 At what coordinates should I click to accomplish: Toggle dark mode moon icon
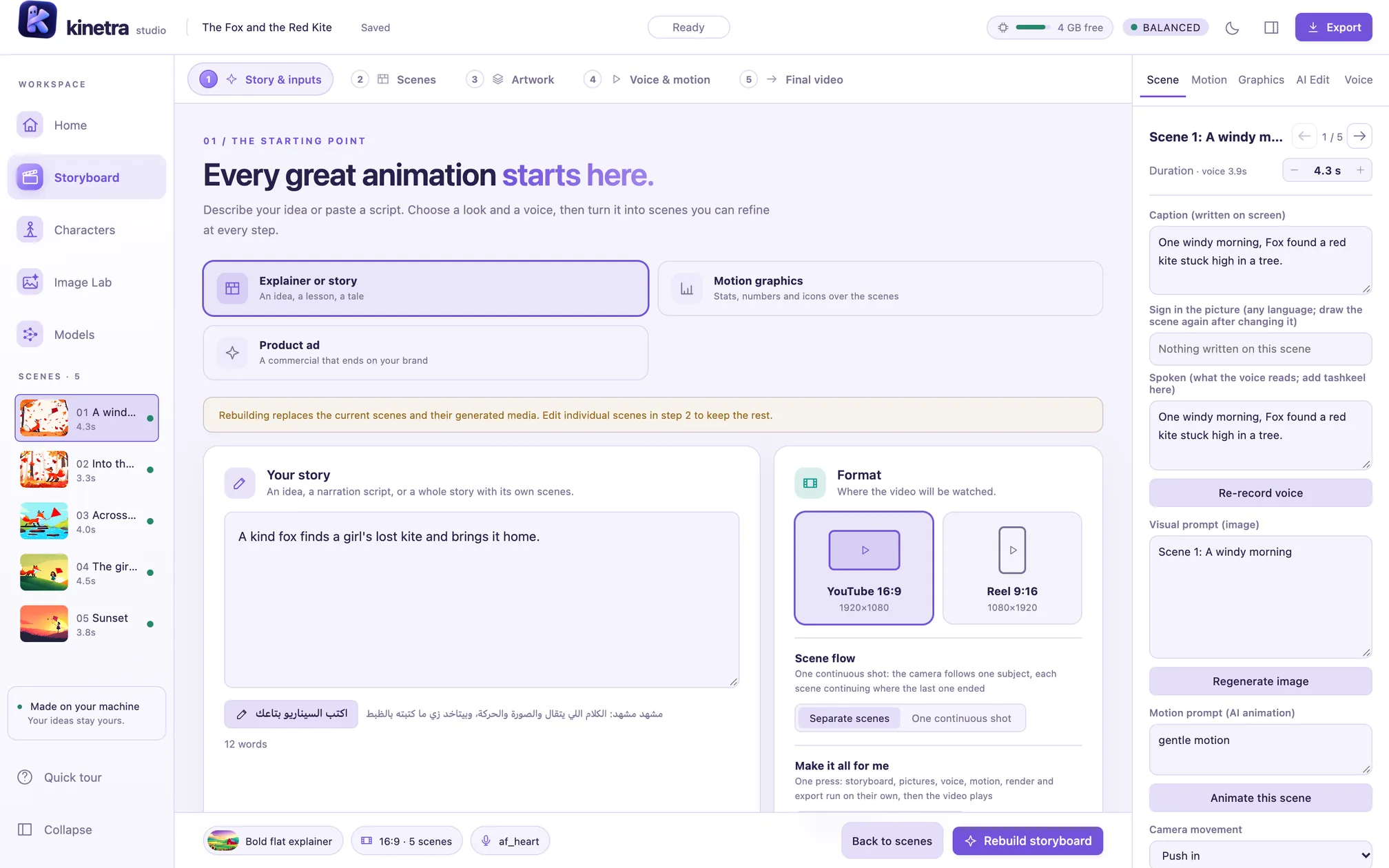pyautogui.click(x=1232, y=28)
